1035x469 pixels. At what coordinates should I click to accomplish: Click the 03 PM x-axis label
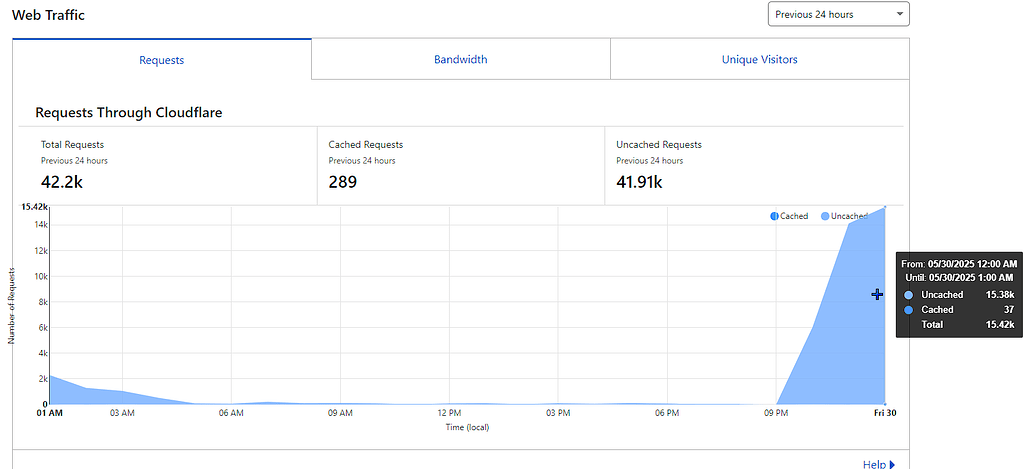pyautogui.click(x=558, y=413)
